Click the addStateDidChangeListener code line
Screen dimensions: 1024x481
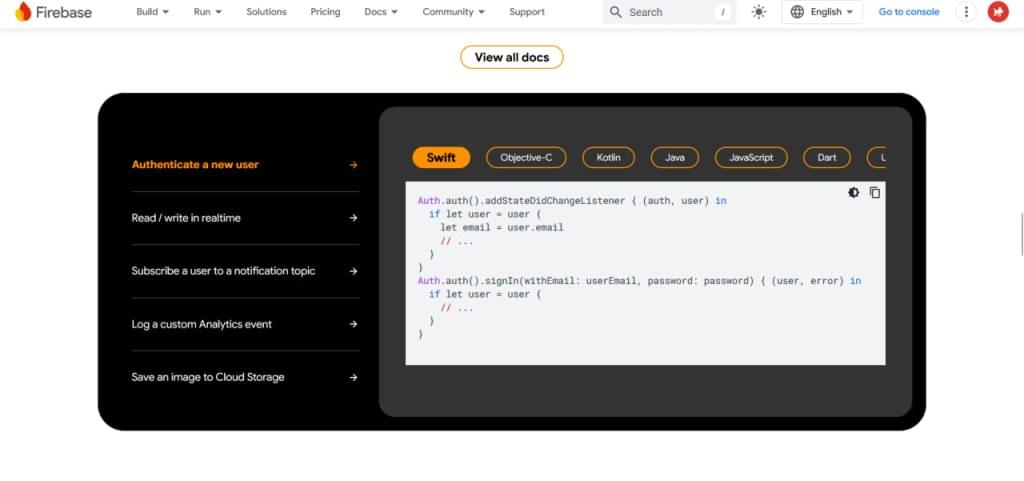click(x=572, y=201)
